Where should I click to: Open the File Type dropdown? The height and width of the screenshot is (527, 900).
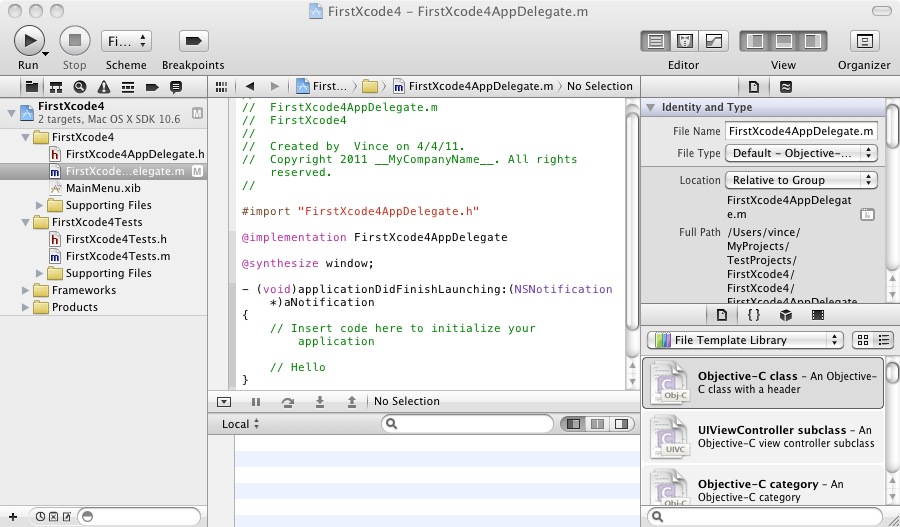tap(802, 154)
